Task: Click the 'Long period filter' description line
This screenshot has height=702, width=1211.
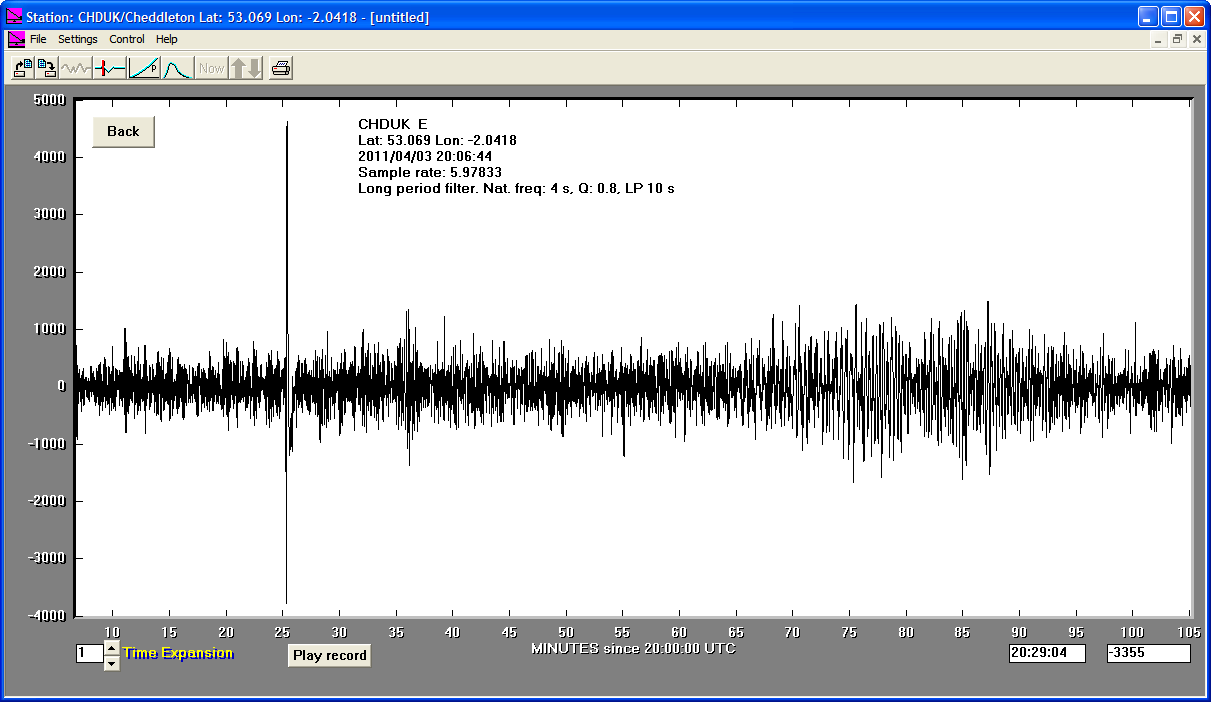Action: point(516,188)
